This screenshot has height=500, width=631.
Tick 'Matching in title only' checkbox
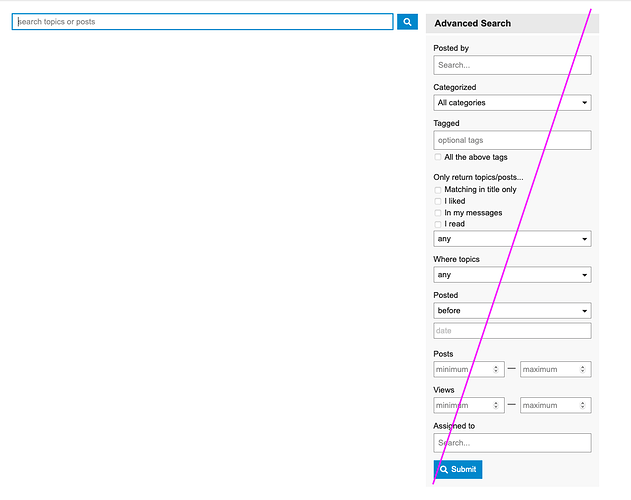click(x=438, y=190)
